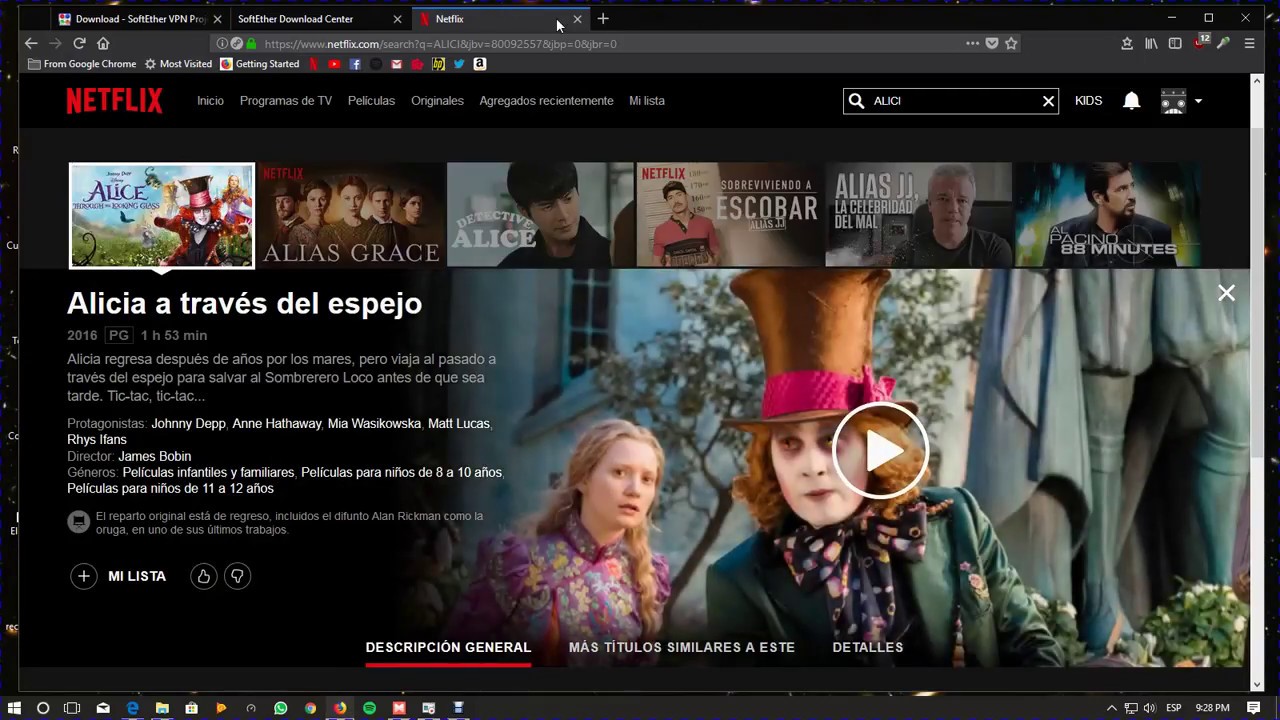Open Windows Start menu
The width and height of the screenshot is (1280, 720).
tap(14, 708)
